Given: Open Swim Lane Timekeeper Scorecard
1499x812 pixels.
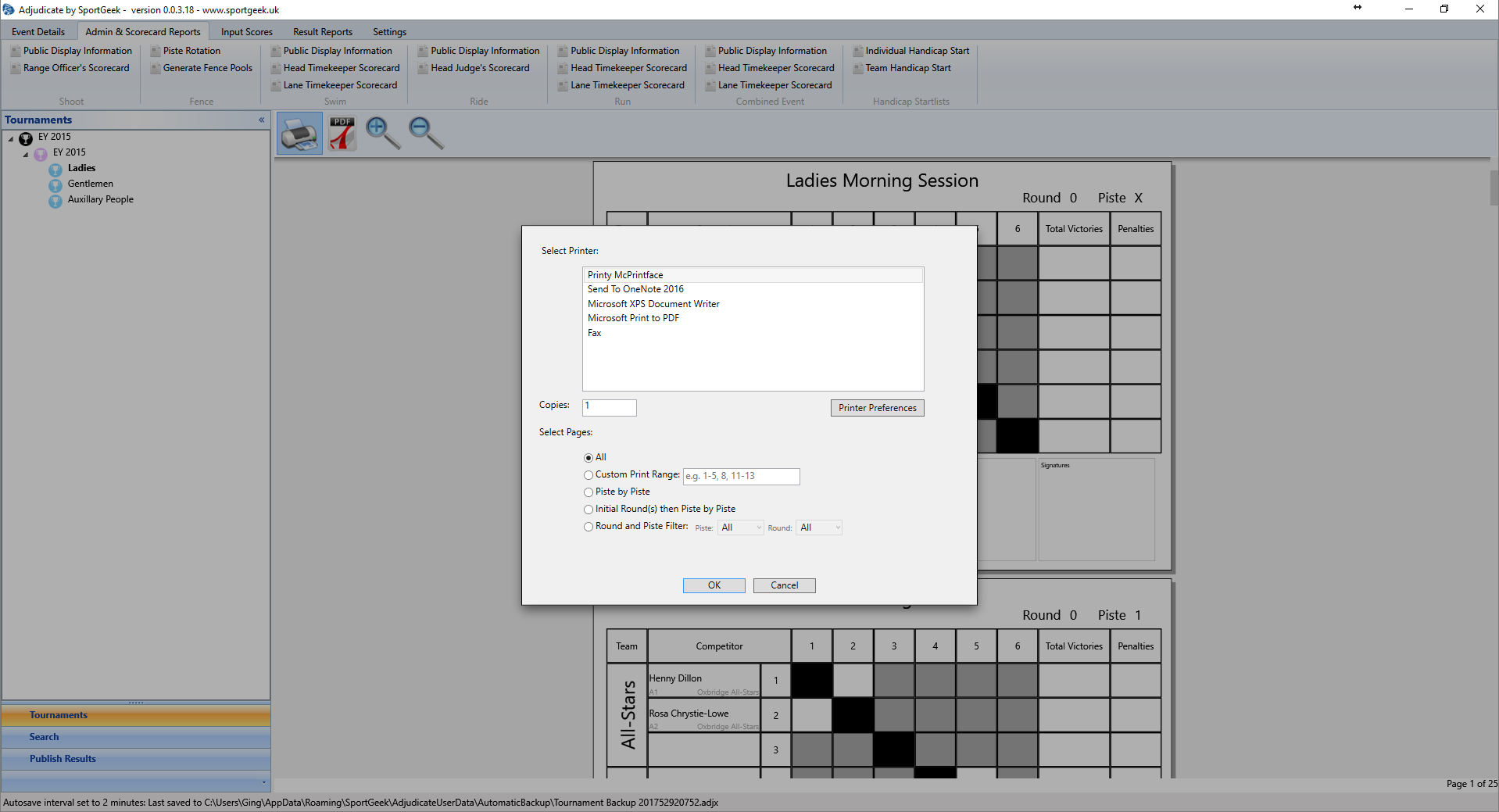Looking at the screenshot, I should point(334,85).
